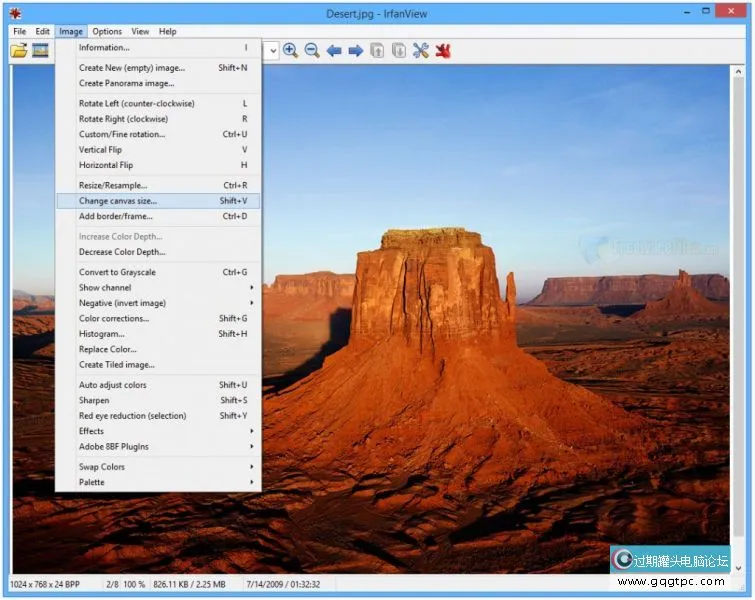755x600 pixels.
Task: Choose Create New (empty) image...
Action: click(x=158, y=68)
